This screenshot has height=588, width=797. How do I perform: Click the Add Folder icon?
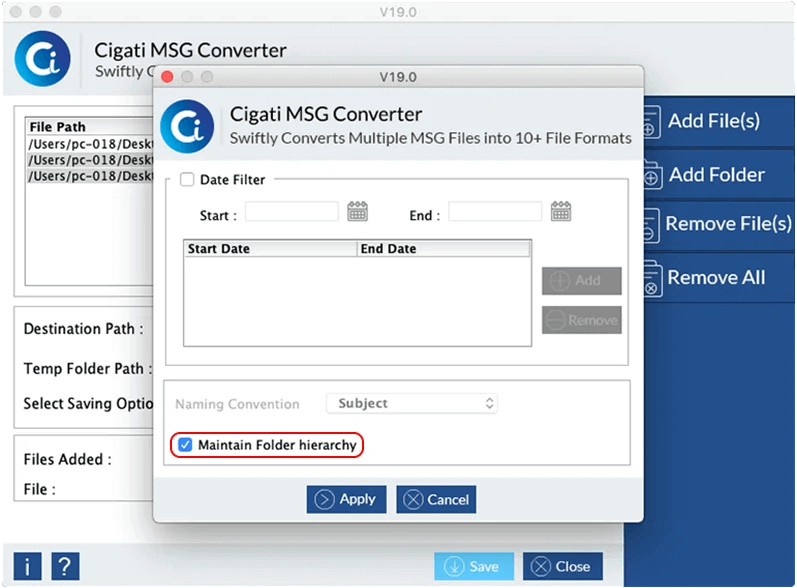coord(652,175)
